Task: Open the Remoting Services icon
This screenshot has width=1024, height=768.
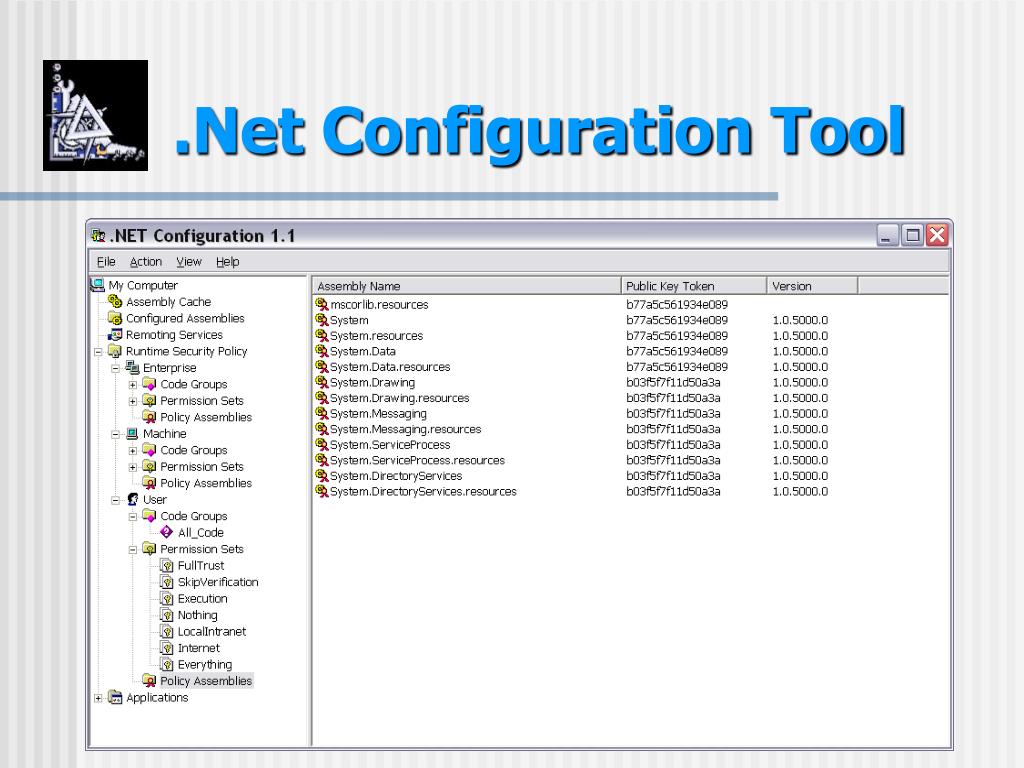Action: pos(115,334)
